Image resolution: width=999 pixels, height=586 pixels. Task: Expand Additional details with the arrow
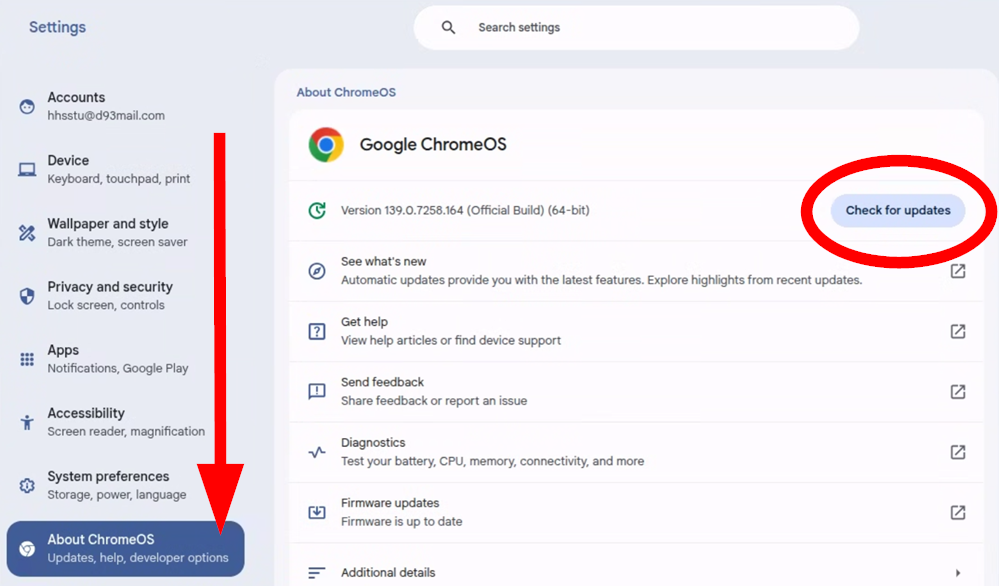coord(957,573)
